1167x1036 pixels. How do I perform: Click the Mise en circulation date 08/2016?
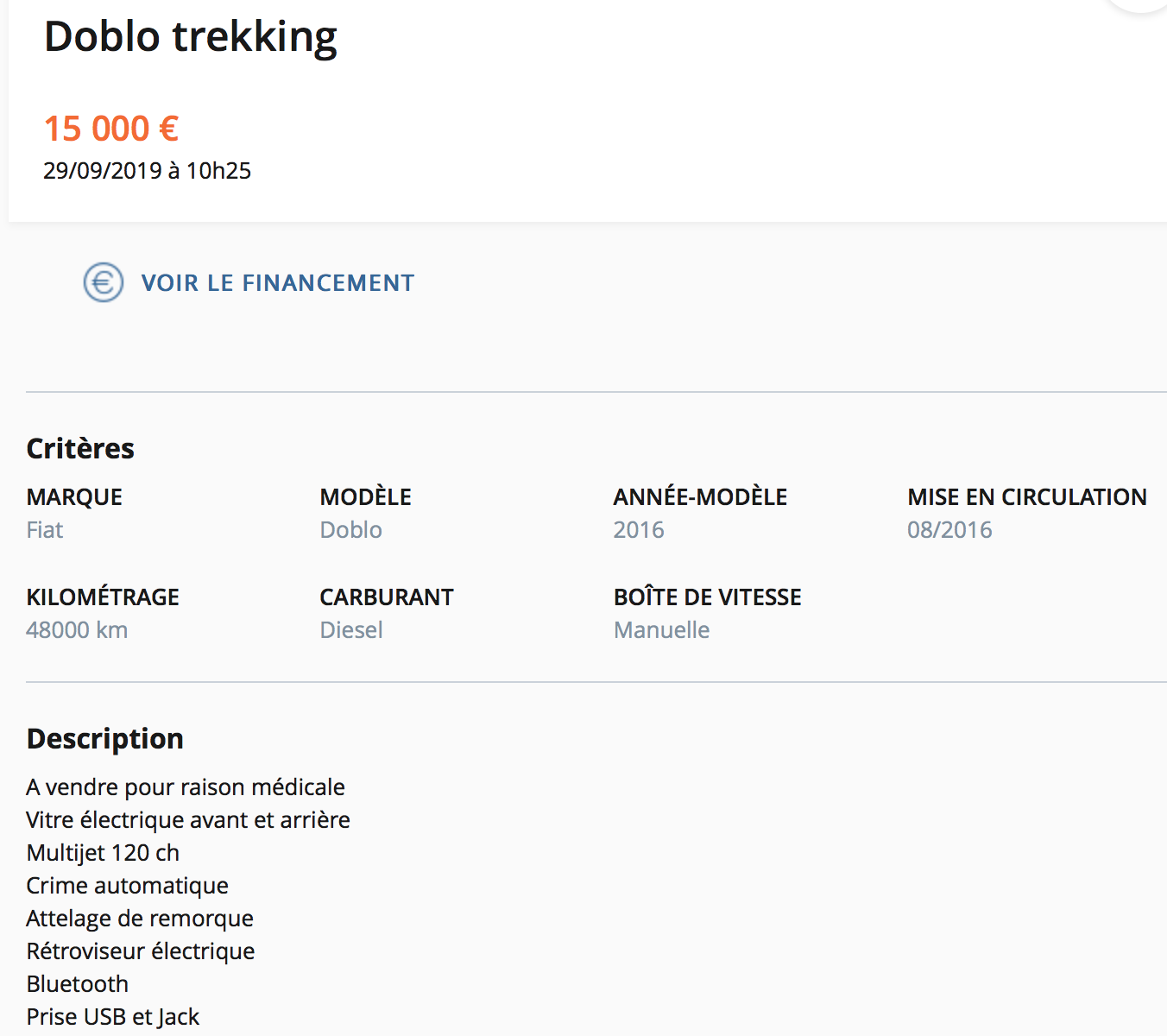(x=949, y=530)
